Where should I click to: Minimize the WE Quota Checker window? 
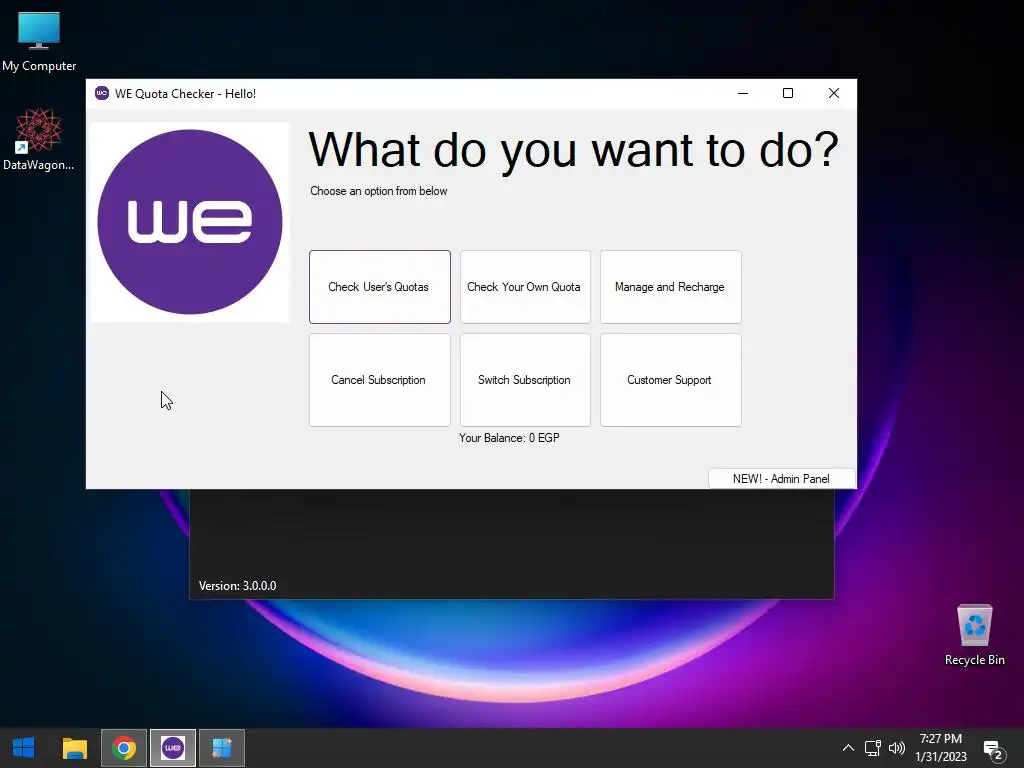743,93
